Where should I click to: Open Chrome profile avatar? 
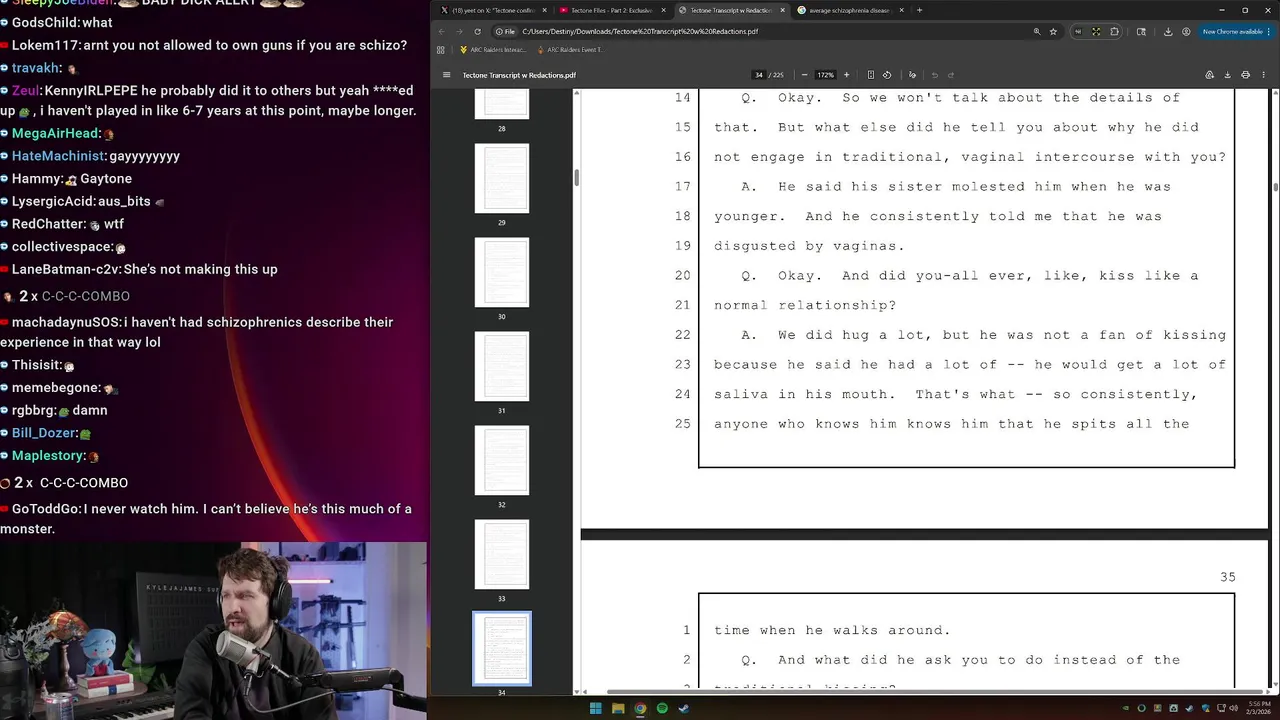coord(1186,31)
